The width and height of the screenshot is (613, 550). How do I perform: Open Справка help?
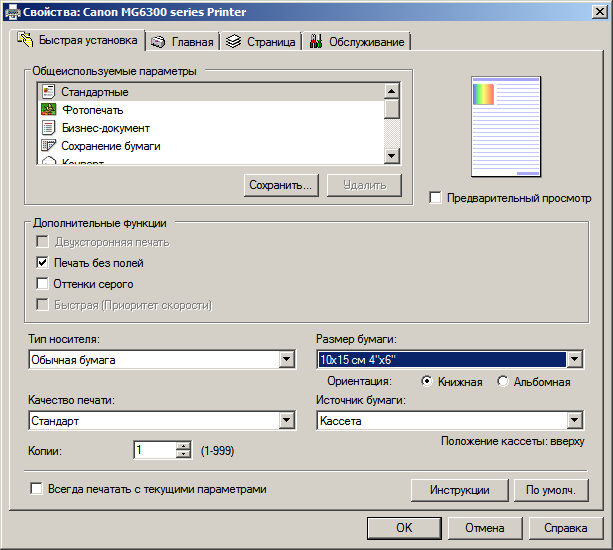566,528
